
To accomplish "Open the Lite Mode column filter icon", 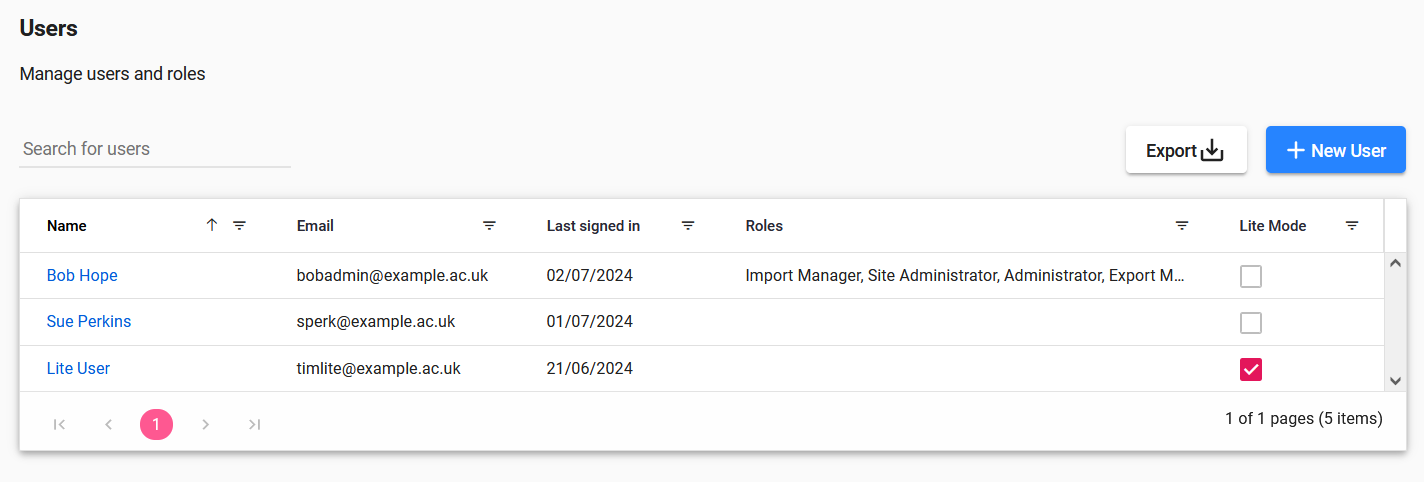I will pos(1352,226).
